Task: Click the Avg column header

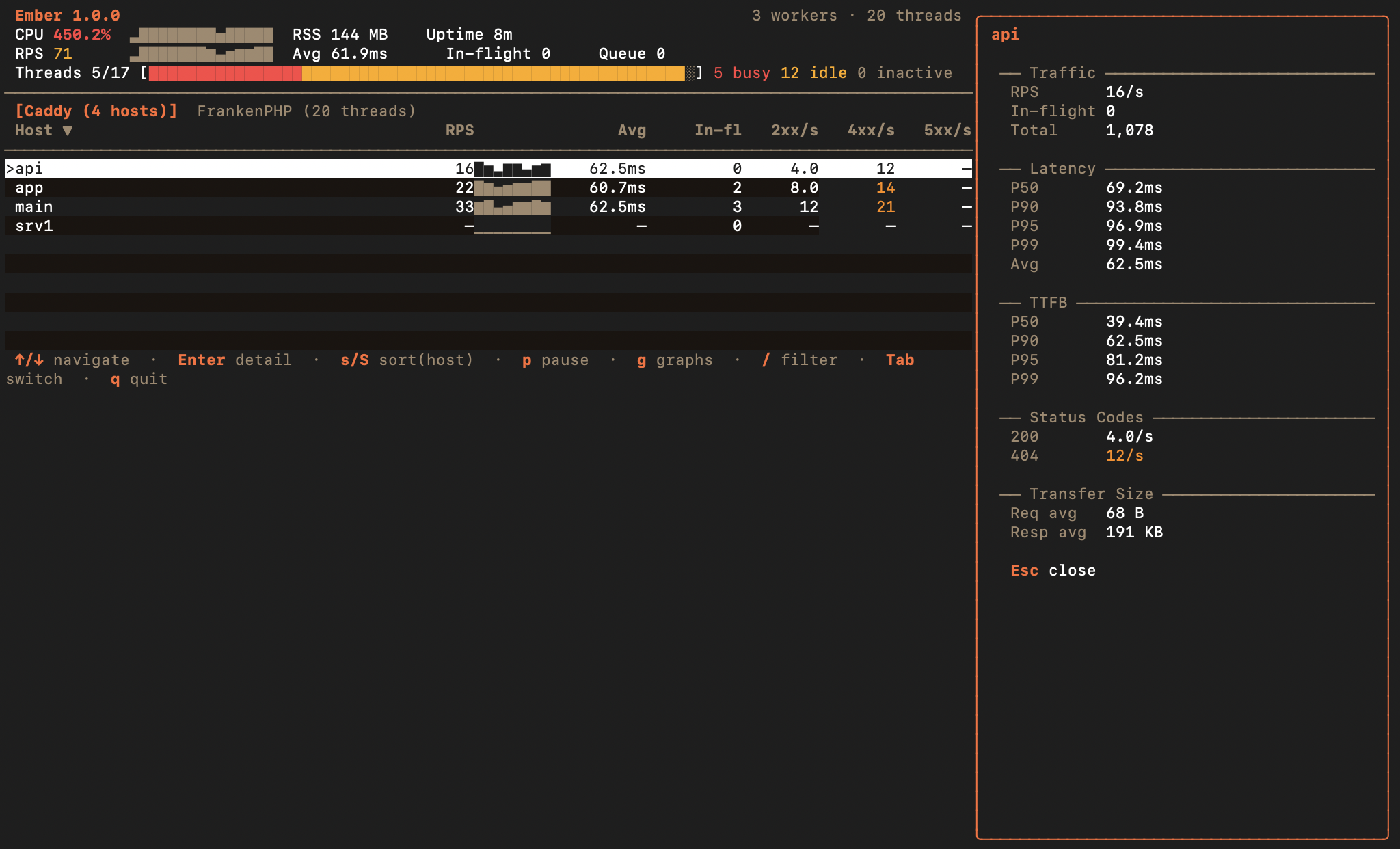Action: coord(632,131)
